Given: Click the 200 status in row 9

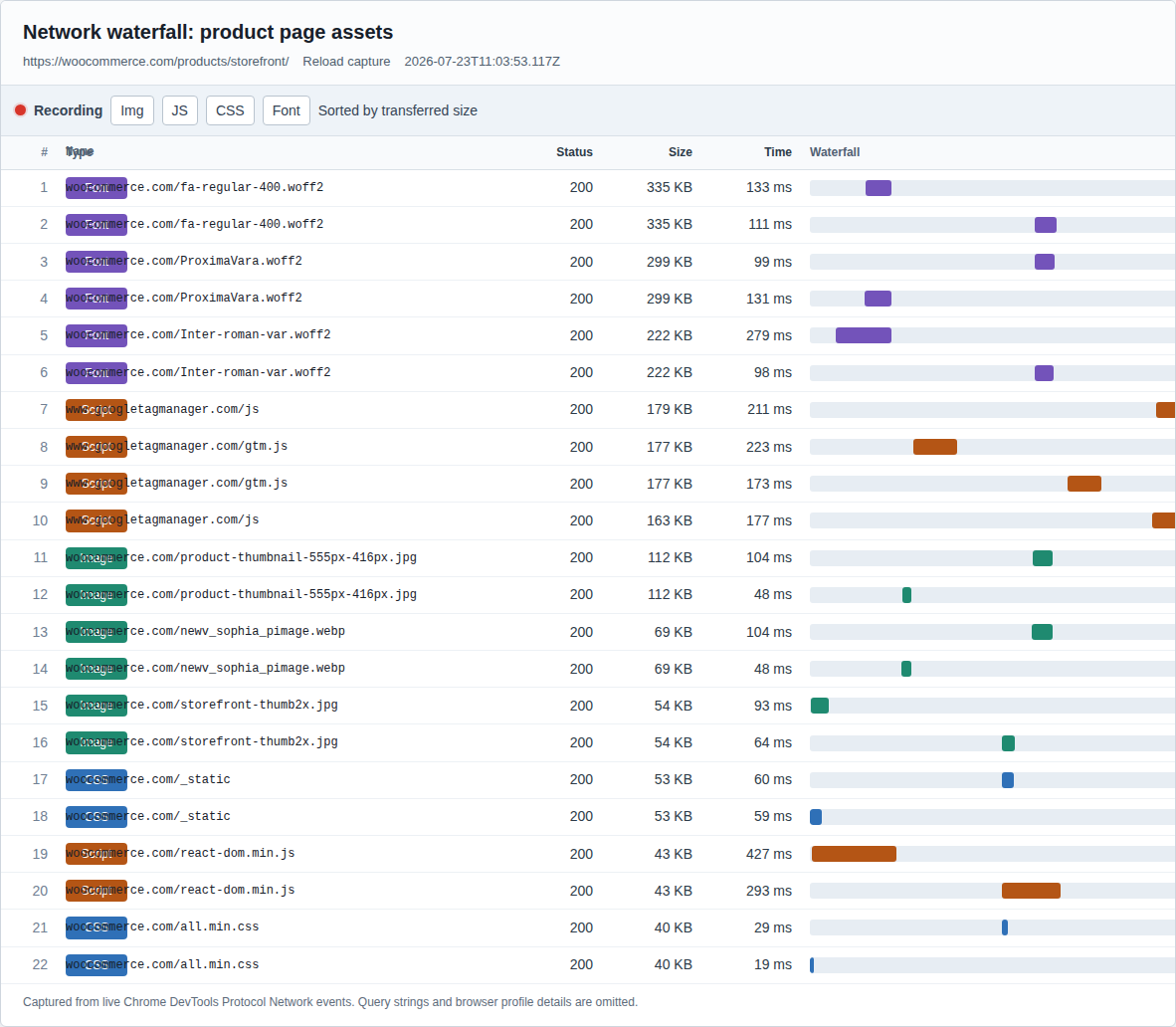Looking at the screenshot, I should tap(581, 484).
